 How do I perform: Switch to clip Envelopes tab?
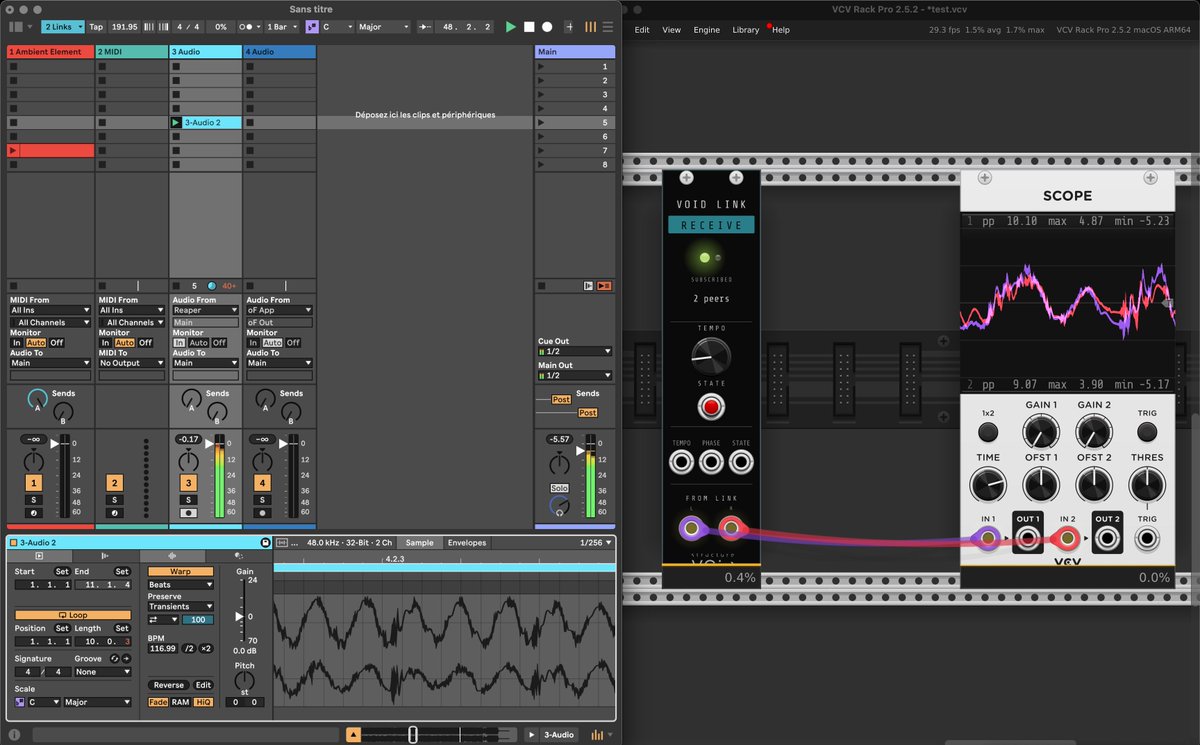click(x=467, y=542)
